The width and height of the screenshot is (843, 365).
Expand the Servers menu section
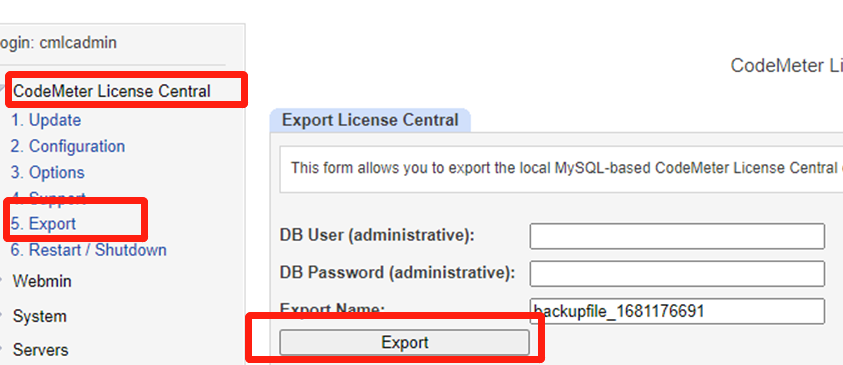(x=41, y=350)
